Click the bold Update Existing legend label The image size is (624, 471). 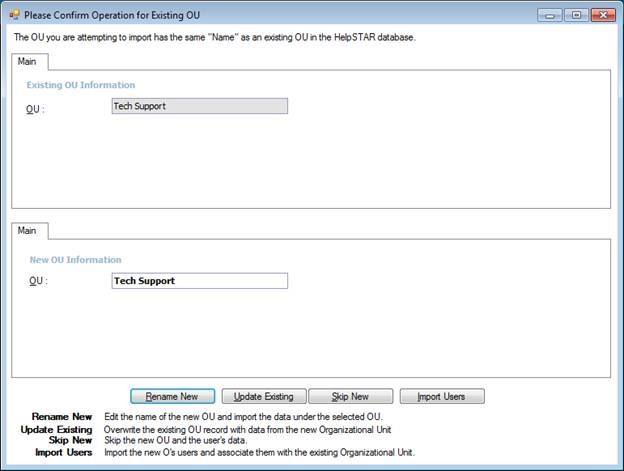pos(56,429)
